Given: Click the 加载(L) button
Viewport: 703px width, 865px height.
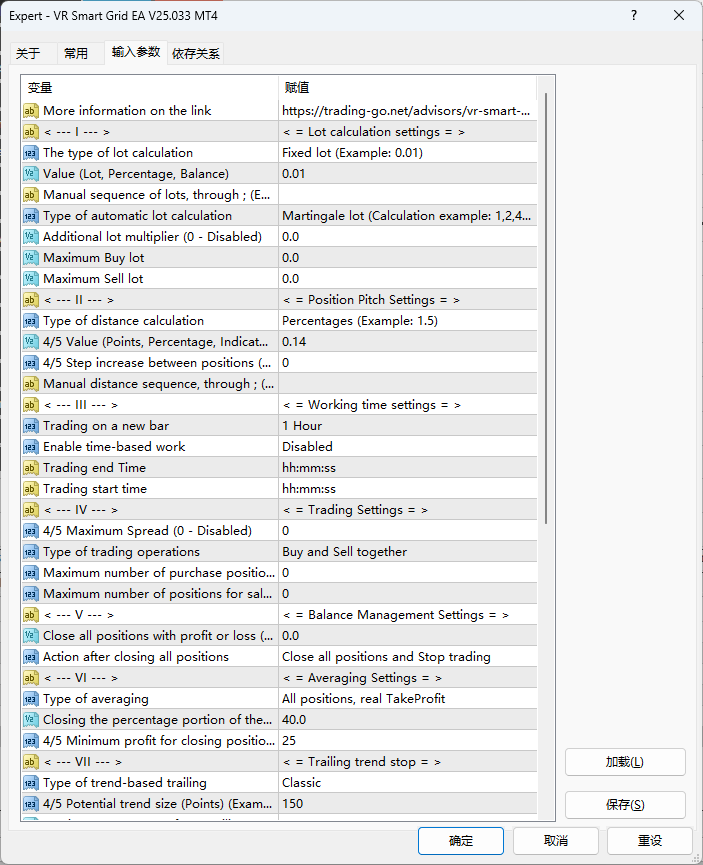Looking at the screenshot, I should (x=625, y=762).
